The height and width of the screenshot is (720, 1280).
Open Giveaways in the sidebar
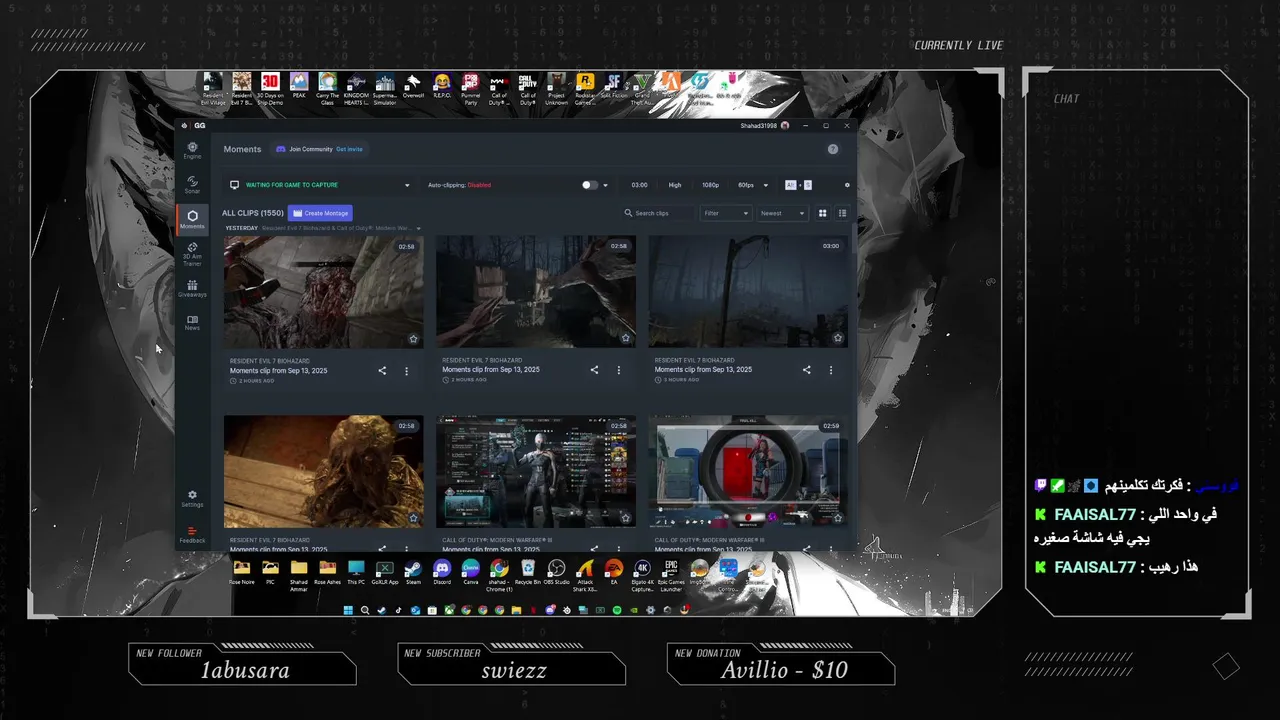tap(192, 289)
